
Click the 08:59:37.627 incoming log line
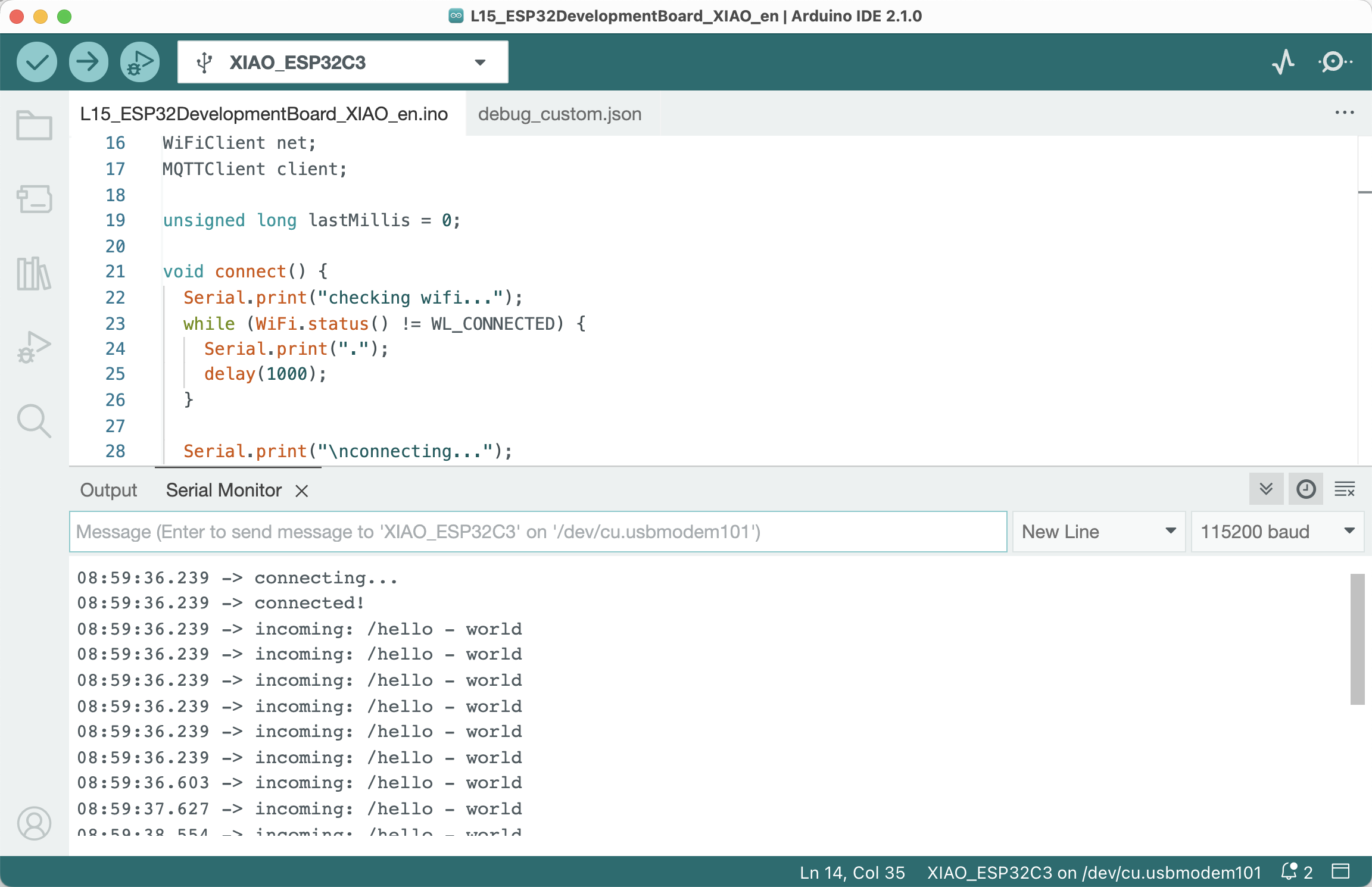[300, 809]
